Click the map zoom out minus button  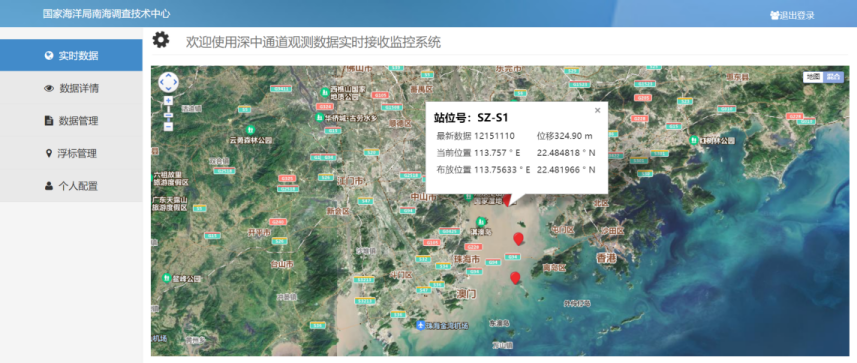click(x=168, y=126)
